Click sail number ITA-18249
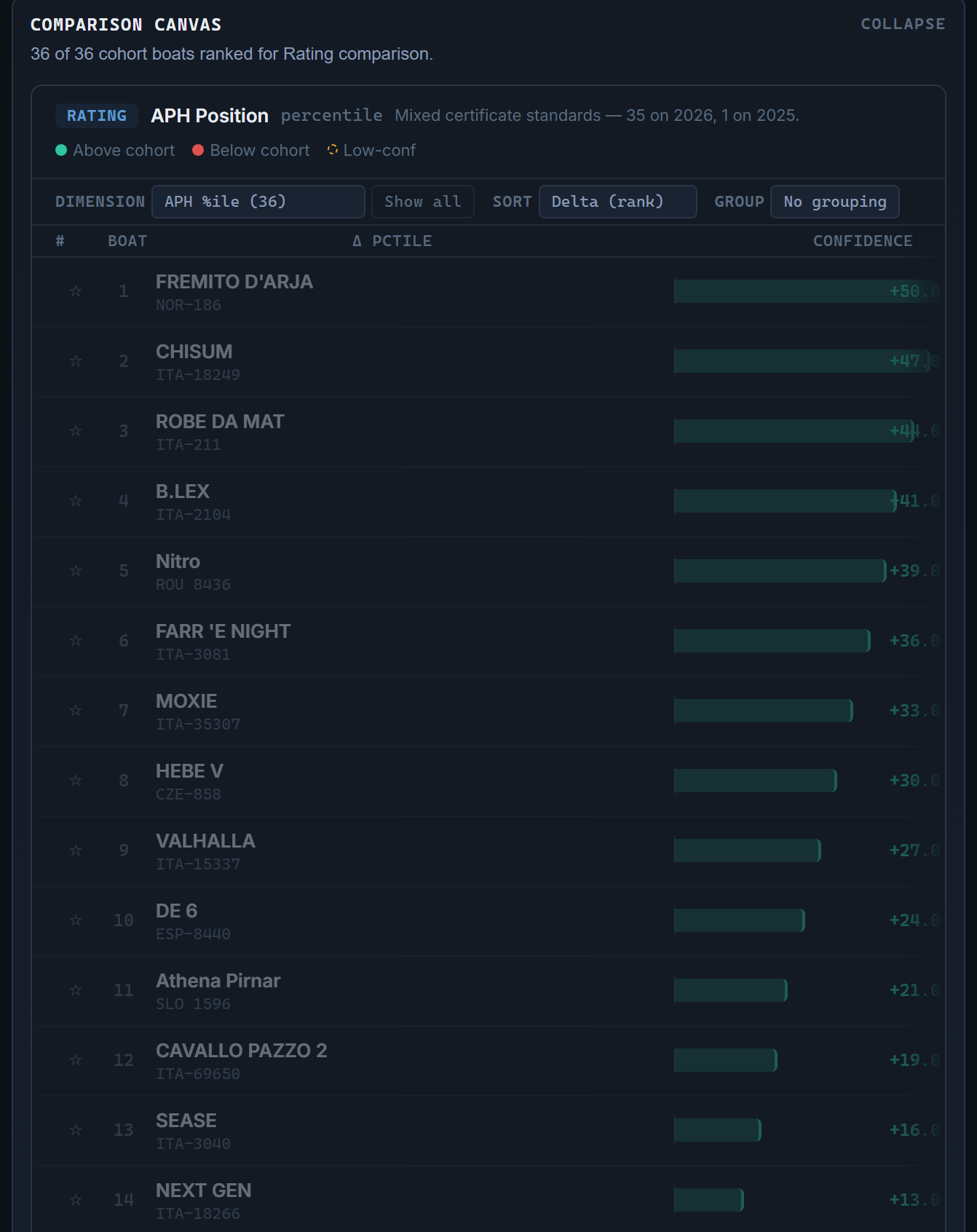The height and width of the screenshot is (1232, 977). [198, 375]
